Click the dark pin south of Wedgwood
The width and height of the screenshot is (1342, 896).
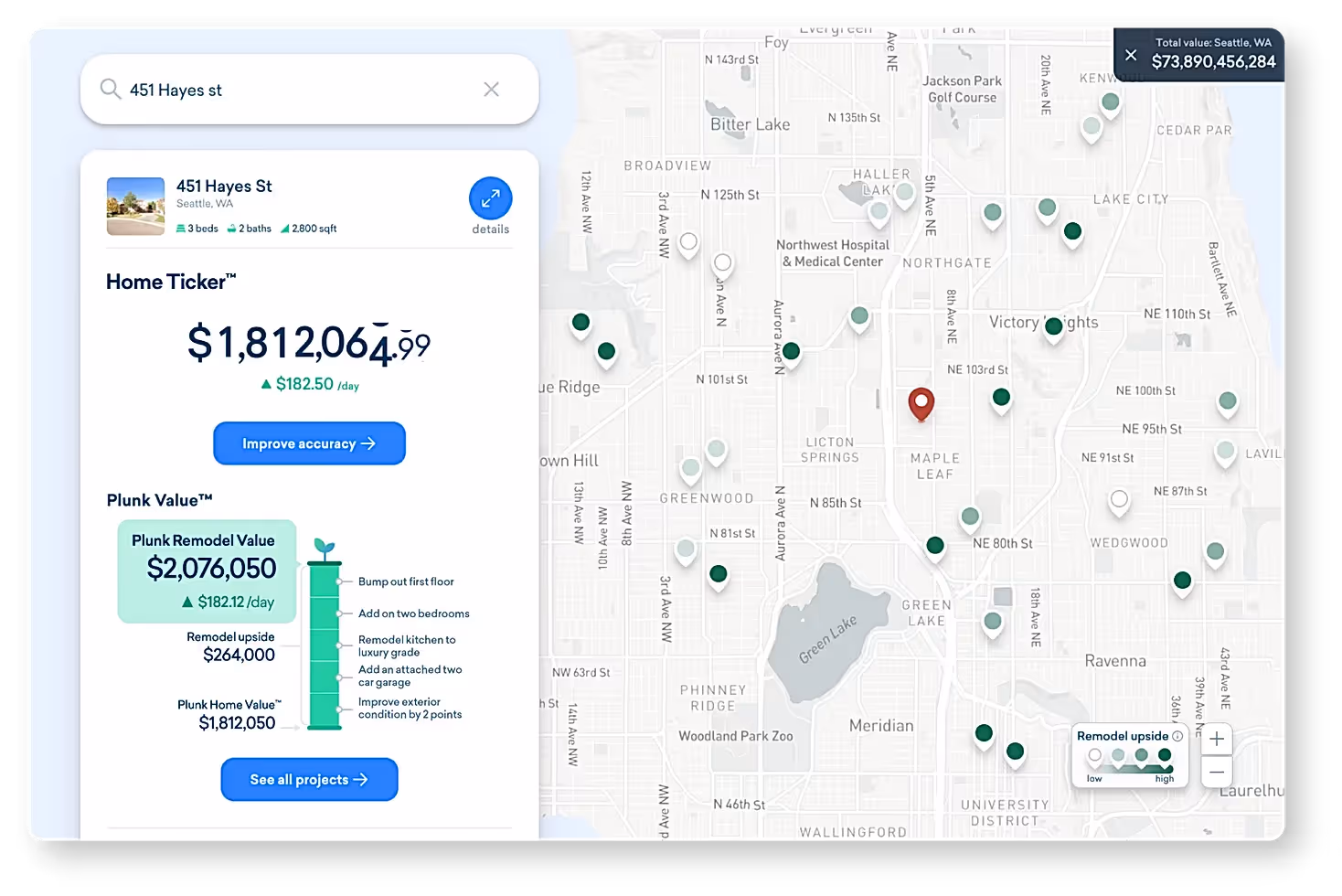click(x=1182, y=582)
